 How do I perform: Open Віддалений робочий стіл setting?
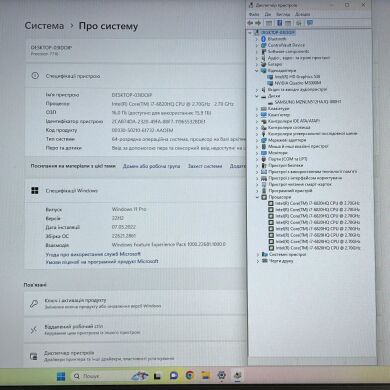135,330
